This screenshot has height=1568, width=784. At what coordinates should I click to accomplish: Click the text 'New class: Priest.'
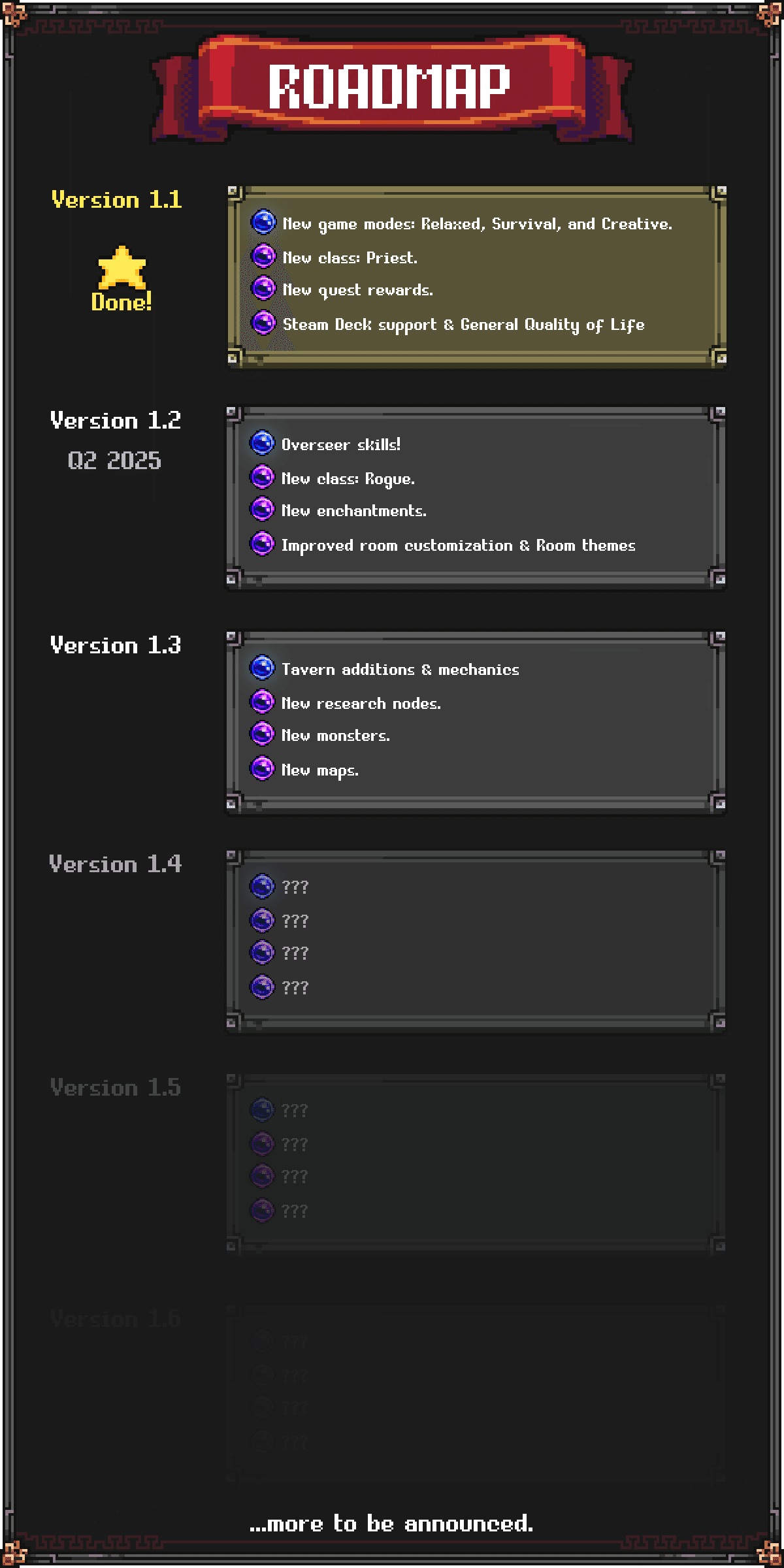point(350,258)
